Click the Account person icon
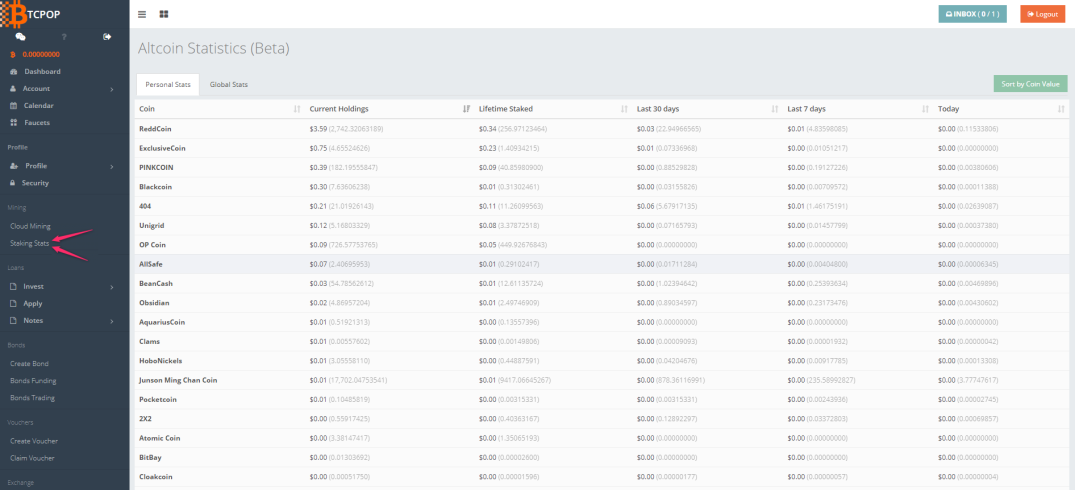The height and width of the screenshot is (490, 1075). point(13,88)
